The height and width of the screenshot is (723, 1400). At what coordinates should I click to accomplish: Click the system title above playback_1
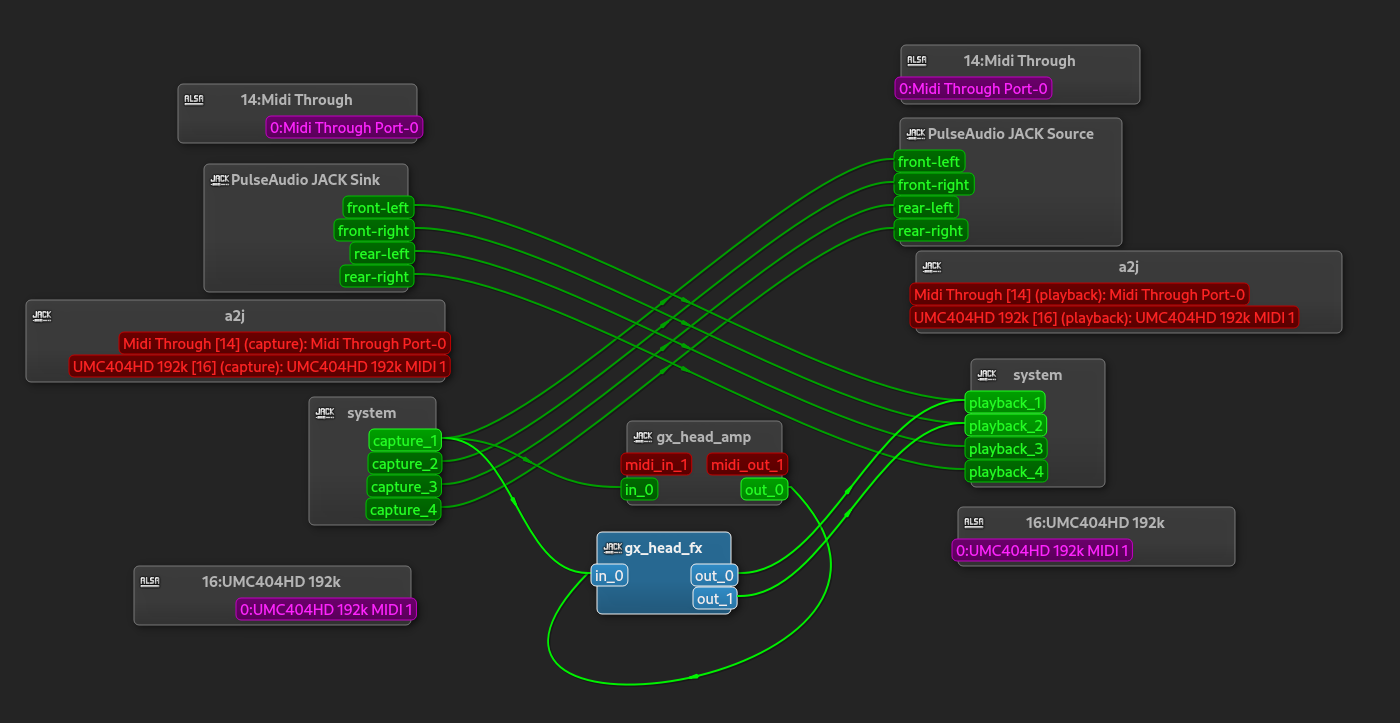[1038, 375]
